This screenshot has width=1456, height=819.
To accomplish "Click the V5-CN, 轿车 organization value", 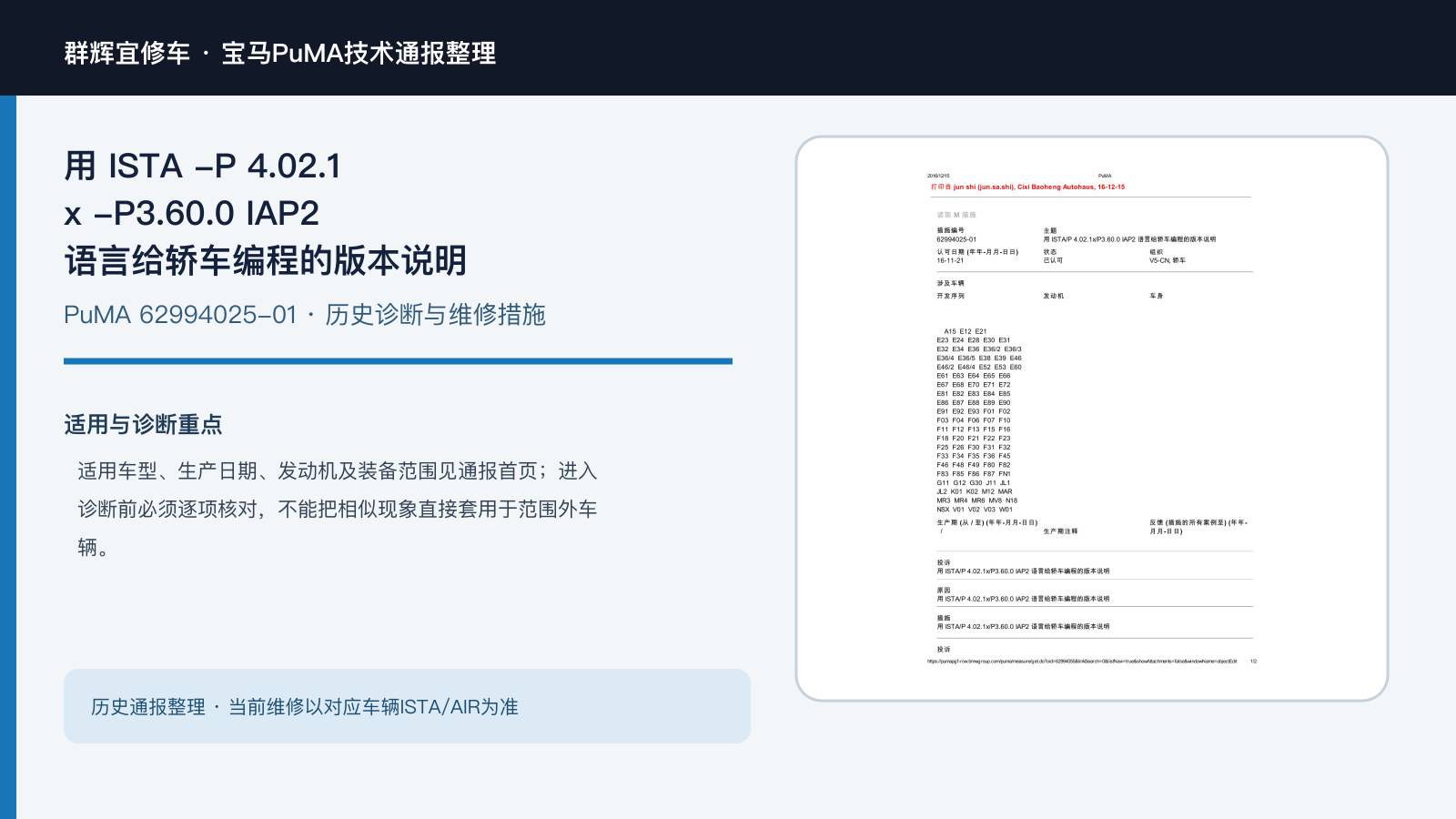I will coord(1168,260).
